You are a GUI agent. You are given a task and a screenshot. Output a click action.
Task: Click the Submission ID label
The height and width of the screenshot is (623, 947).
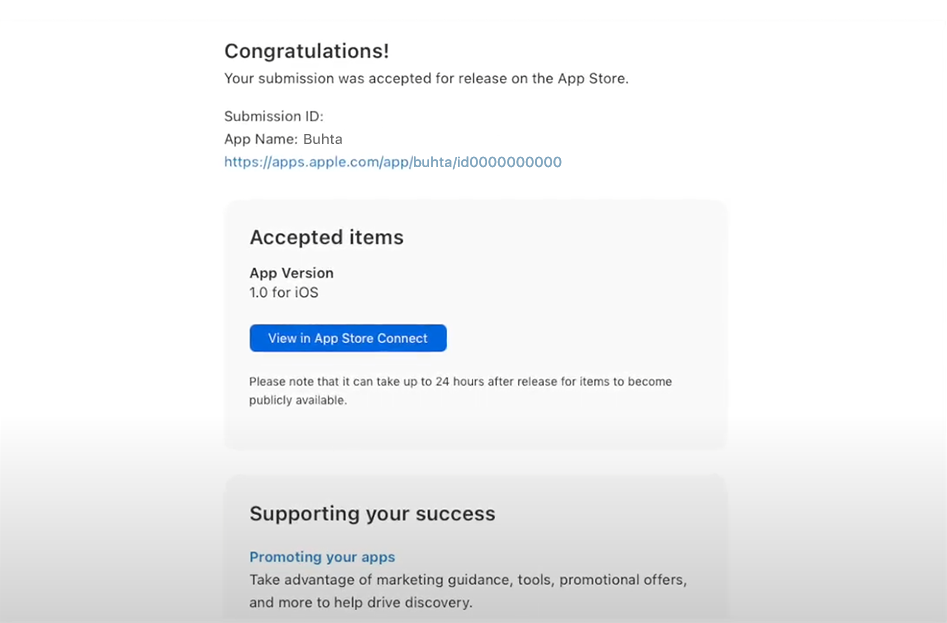(274, 116)
